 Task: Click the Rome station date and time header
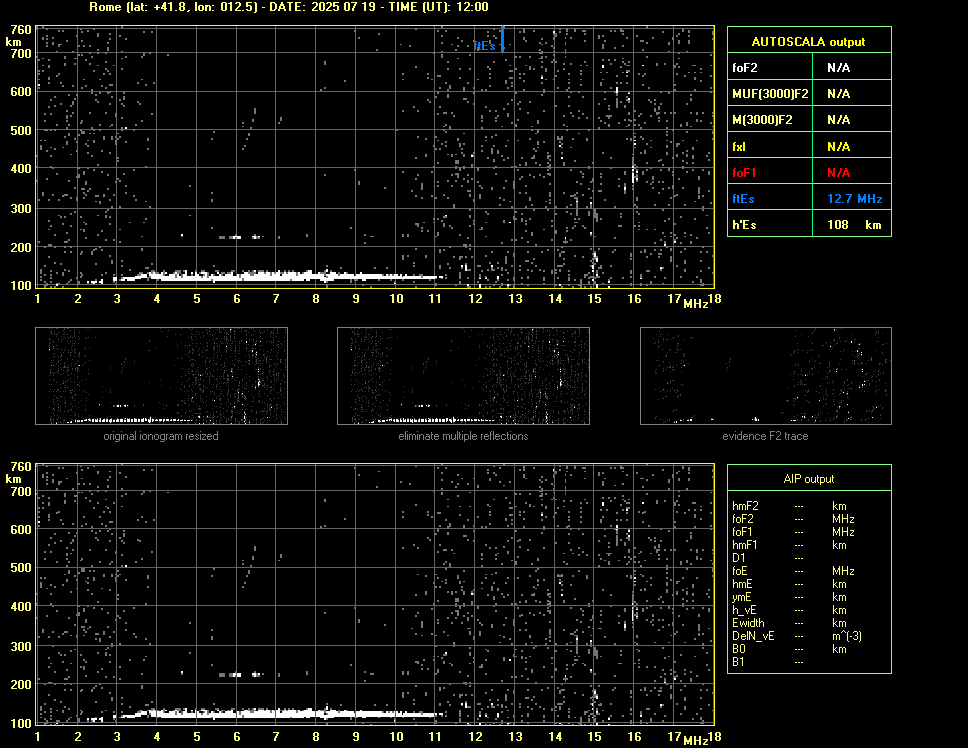tap(289, 7)
